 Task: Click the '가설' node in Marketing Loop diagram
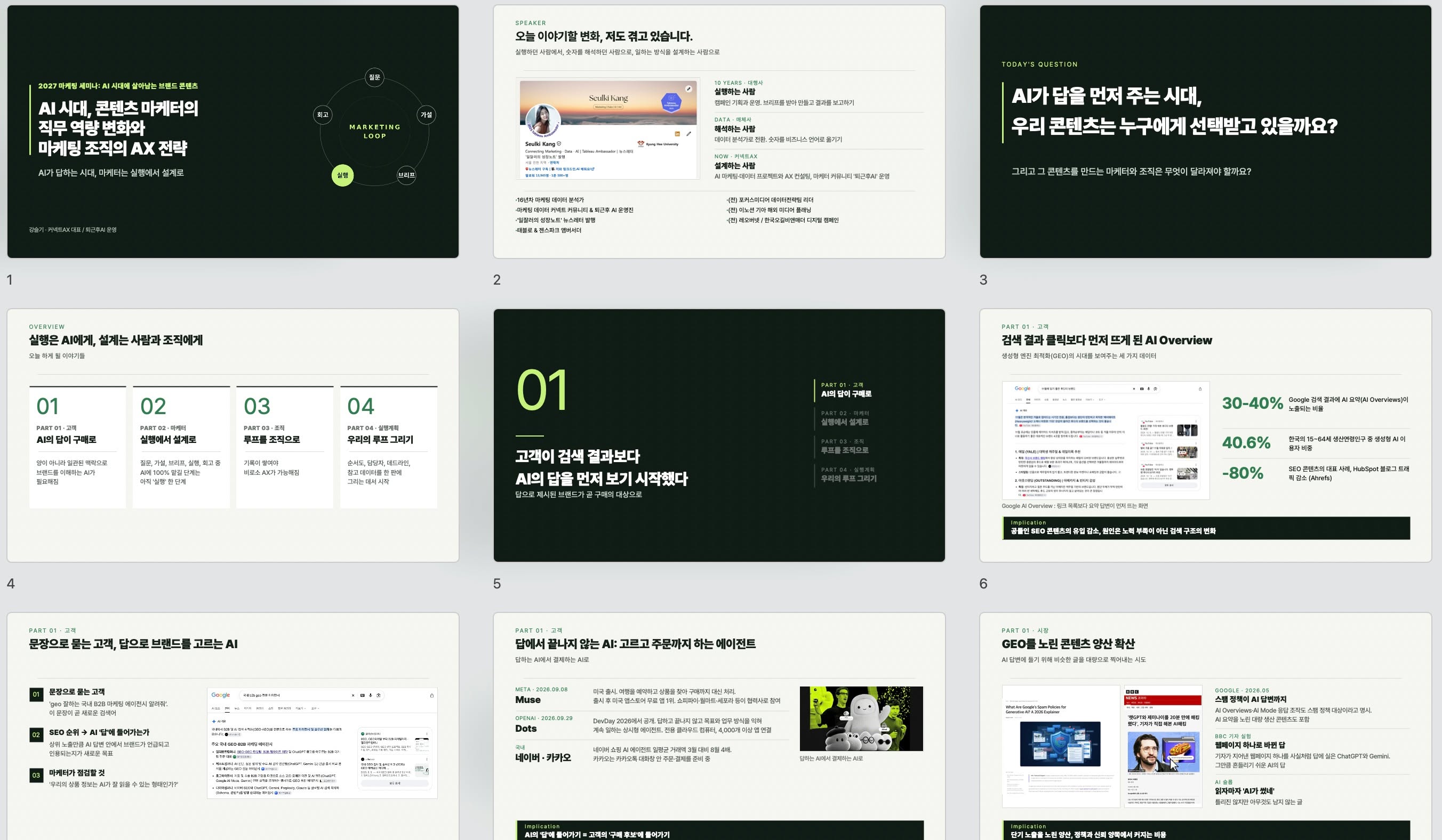pyautogui.click(x=426, y=115)
